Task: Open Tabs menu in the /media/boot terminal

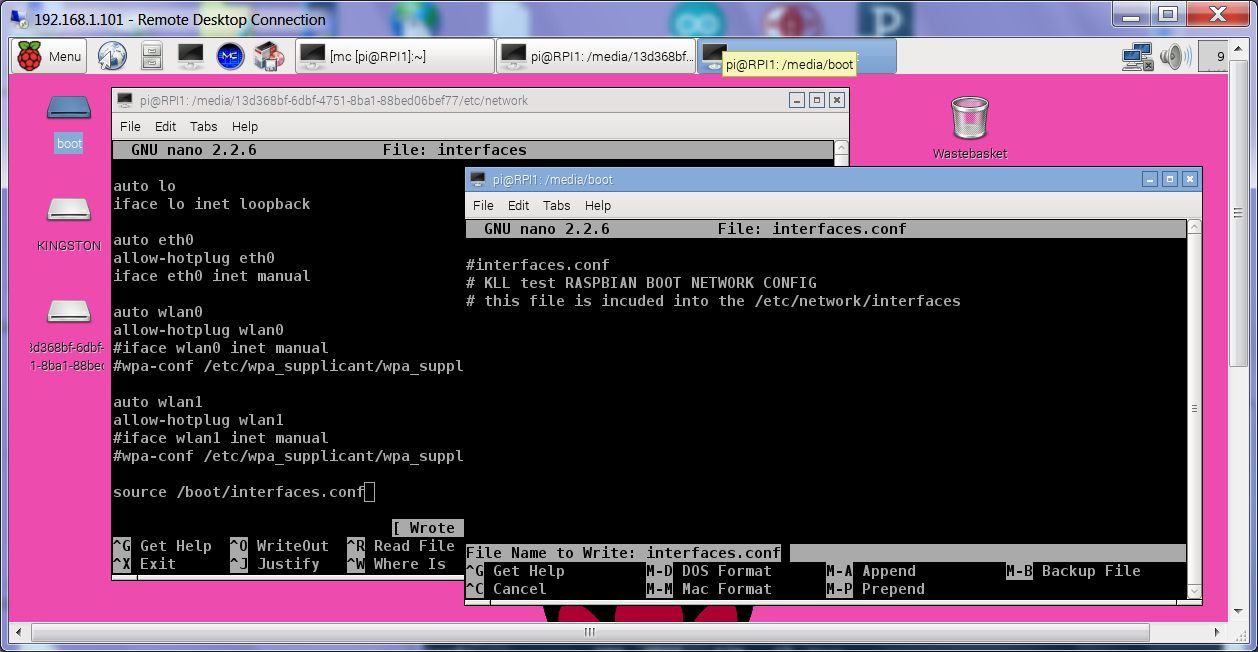Action: (x=556, y=205)
